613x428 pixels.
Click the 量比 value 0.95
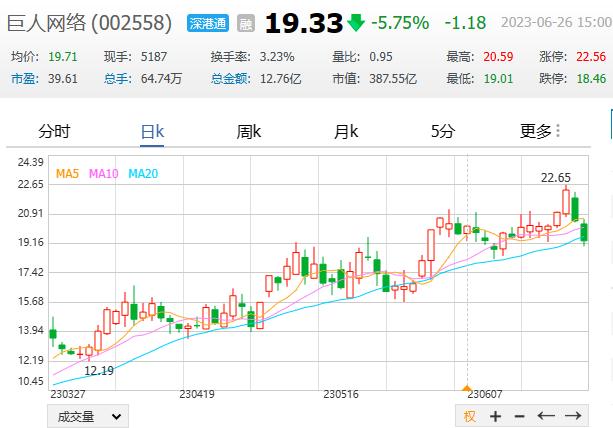(381, 57)
